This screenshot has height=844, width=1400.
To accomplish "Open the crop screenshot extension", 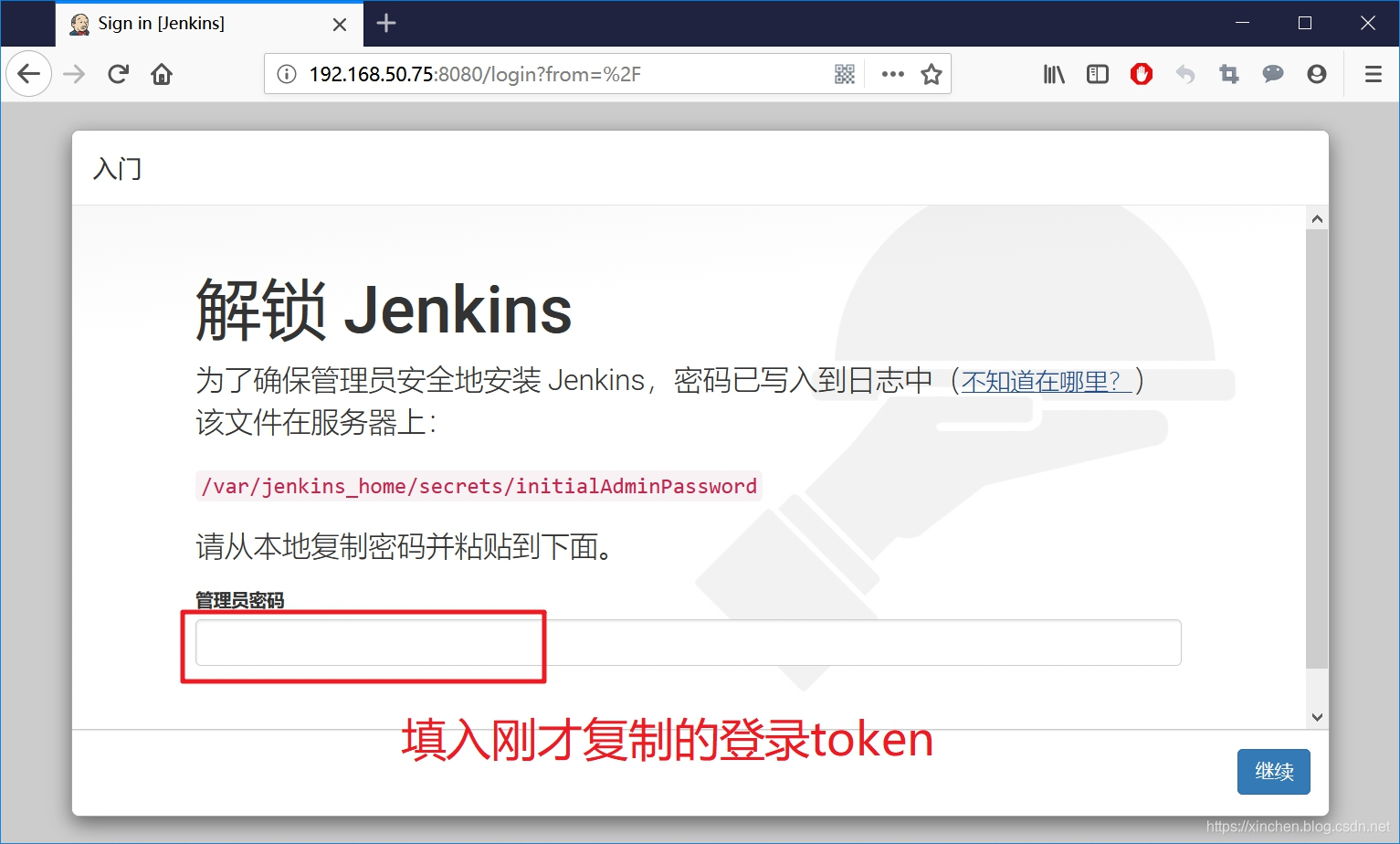I will [1229, 74].
